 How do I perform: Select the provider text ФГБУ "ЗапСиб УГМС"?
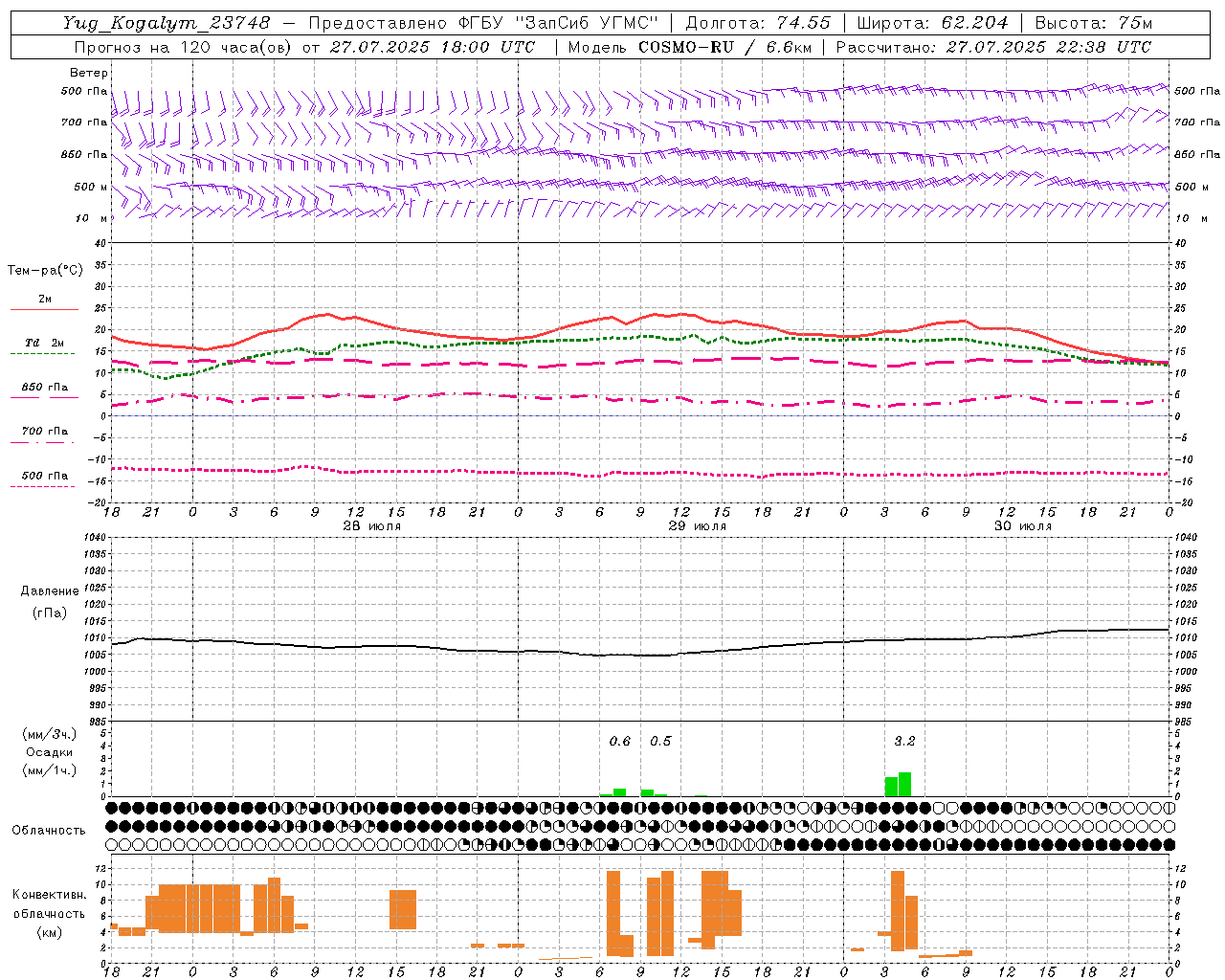tap(557, 23)
